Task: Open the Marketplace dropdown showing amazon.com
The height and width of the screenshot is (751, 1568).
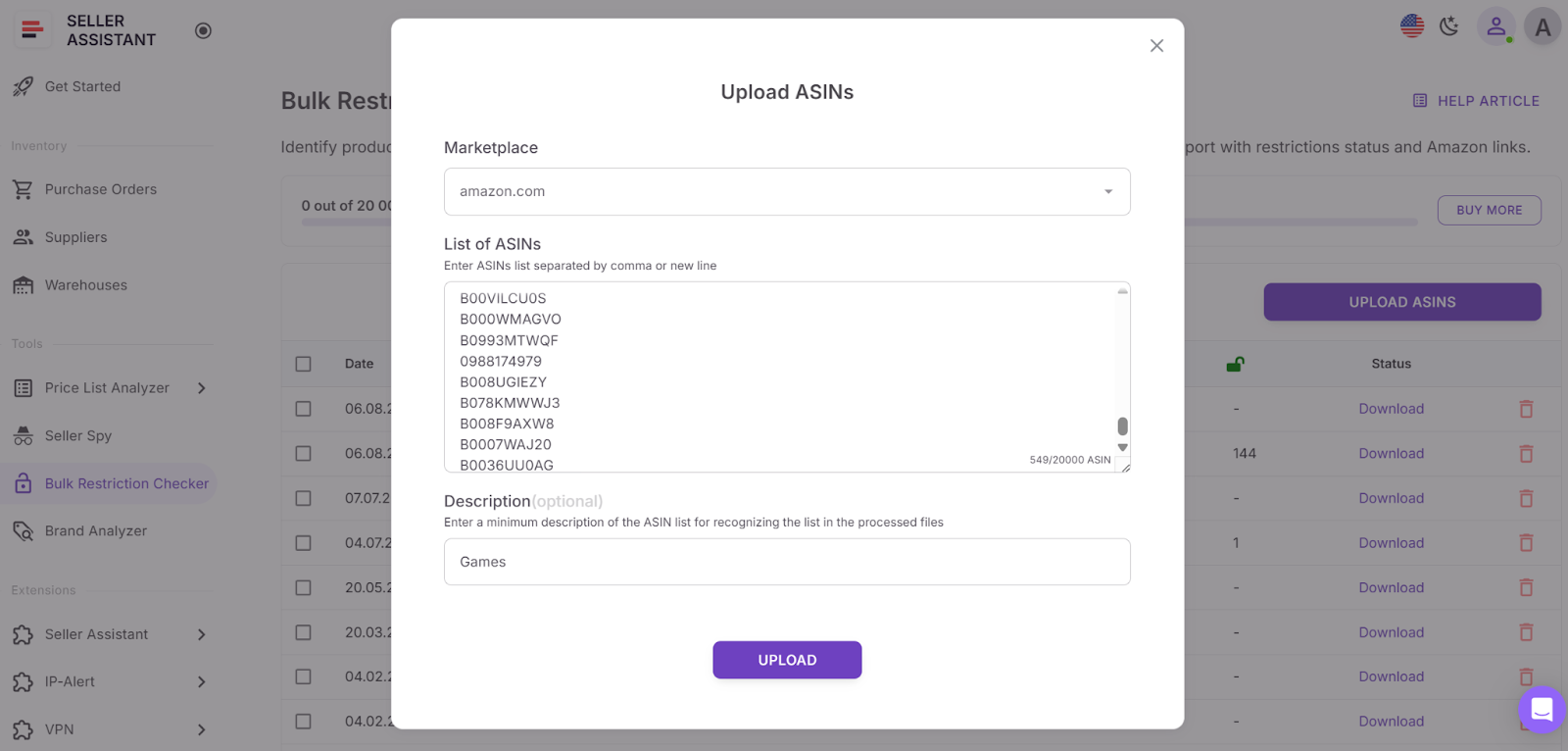Action: 786,191
